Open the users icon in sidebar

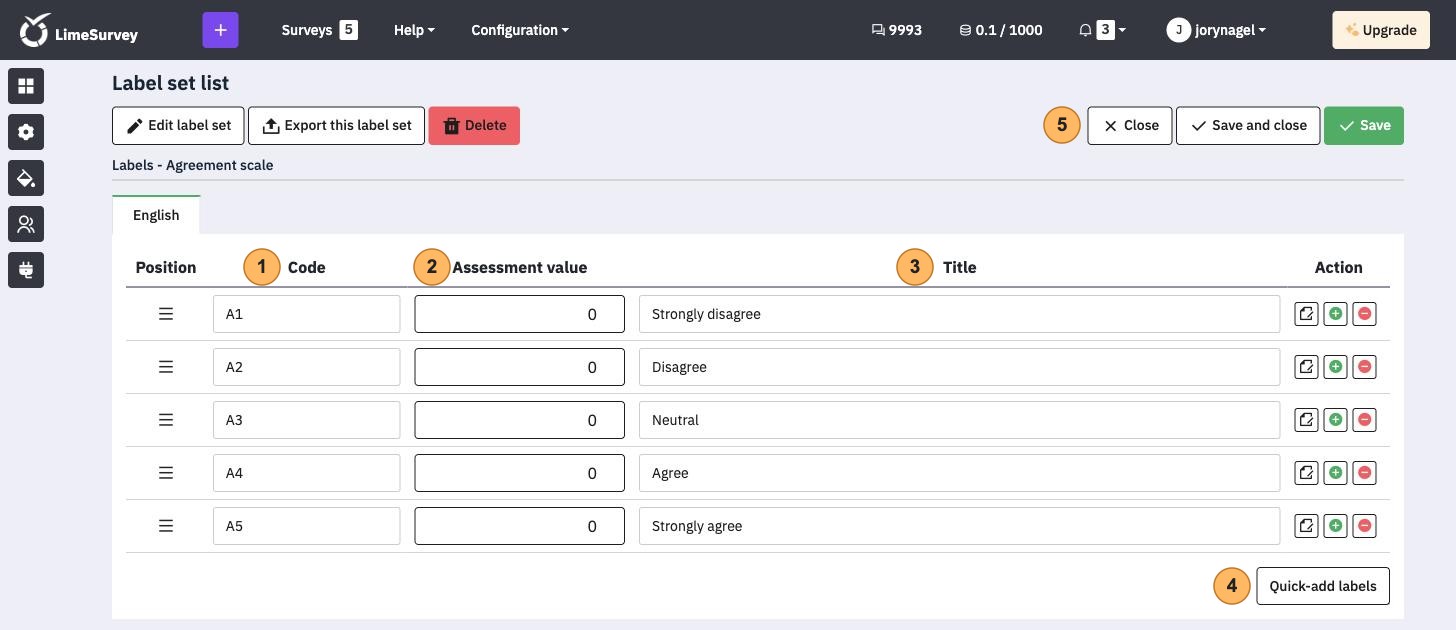click(x=26, y=224)
